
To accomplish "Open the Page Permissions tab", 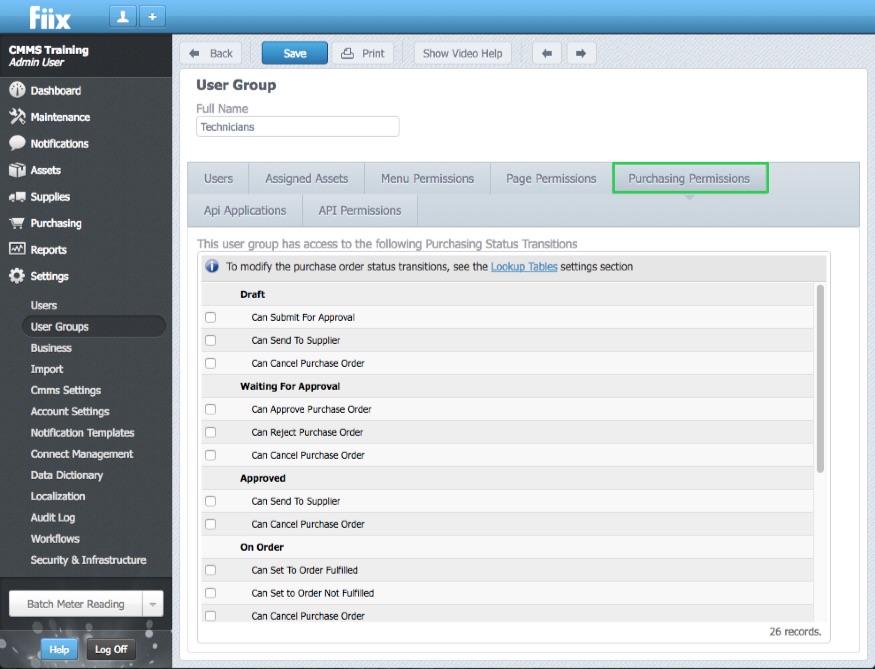I will pyautogui.click(x=551, y=179).
